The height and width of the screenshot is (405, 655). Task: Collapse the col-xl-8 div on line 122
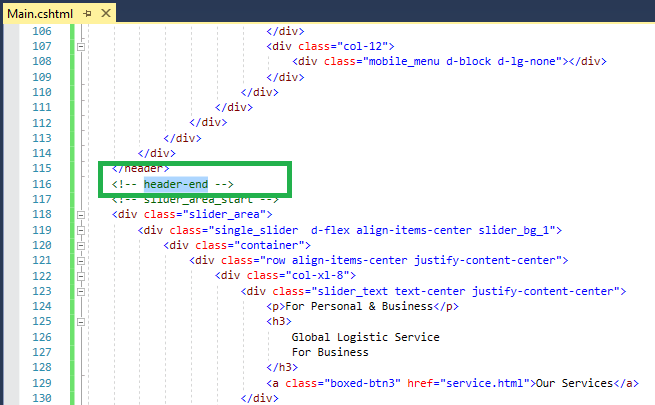81,276
